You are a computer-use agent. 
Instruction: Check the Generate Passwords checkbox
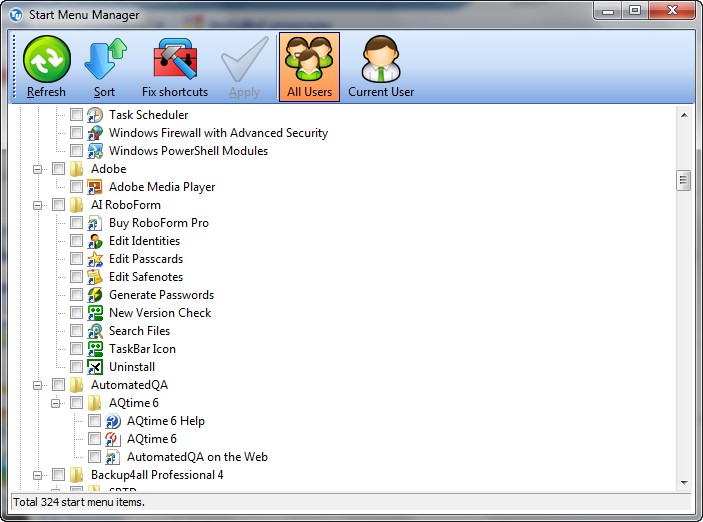pyautogui.click(x=76, y=295)
